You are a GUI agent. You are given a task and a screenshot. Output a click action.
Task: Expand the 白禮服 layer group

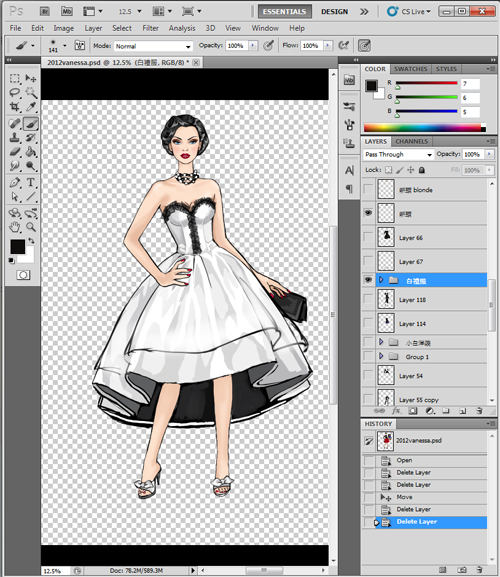click(381, 280)
